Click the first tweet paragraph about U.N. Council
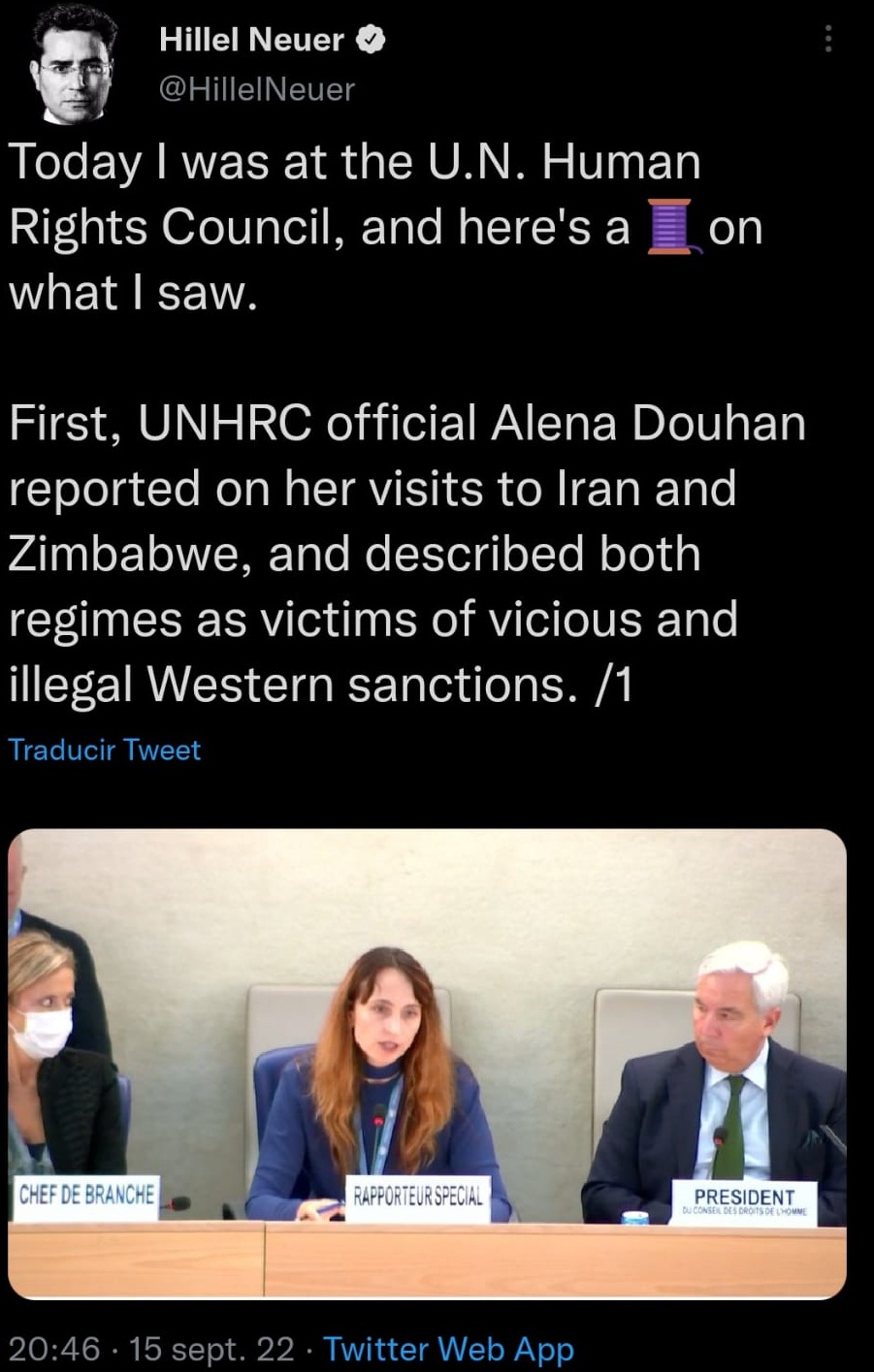The height and width of the screenshot is (1372, 874). (x=386, y=227)
